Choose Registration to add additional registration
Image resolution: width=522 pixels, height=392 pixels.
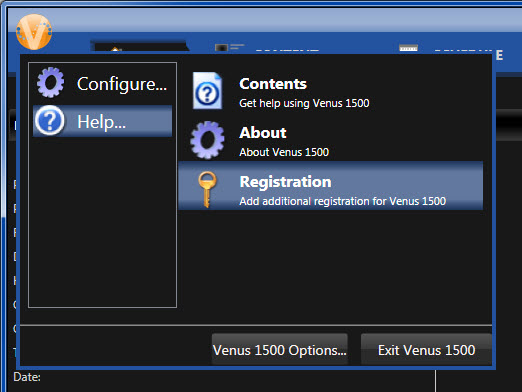click(330, 186)
